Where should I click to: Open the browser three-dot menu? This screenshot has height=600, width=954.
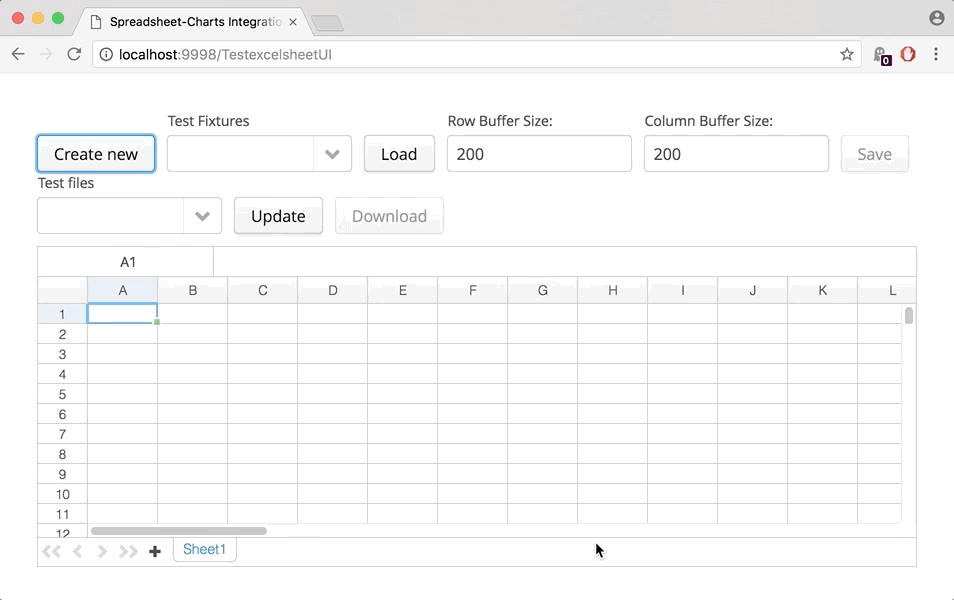(x=936, y=54)
